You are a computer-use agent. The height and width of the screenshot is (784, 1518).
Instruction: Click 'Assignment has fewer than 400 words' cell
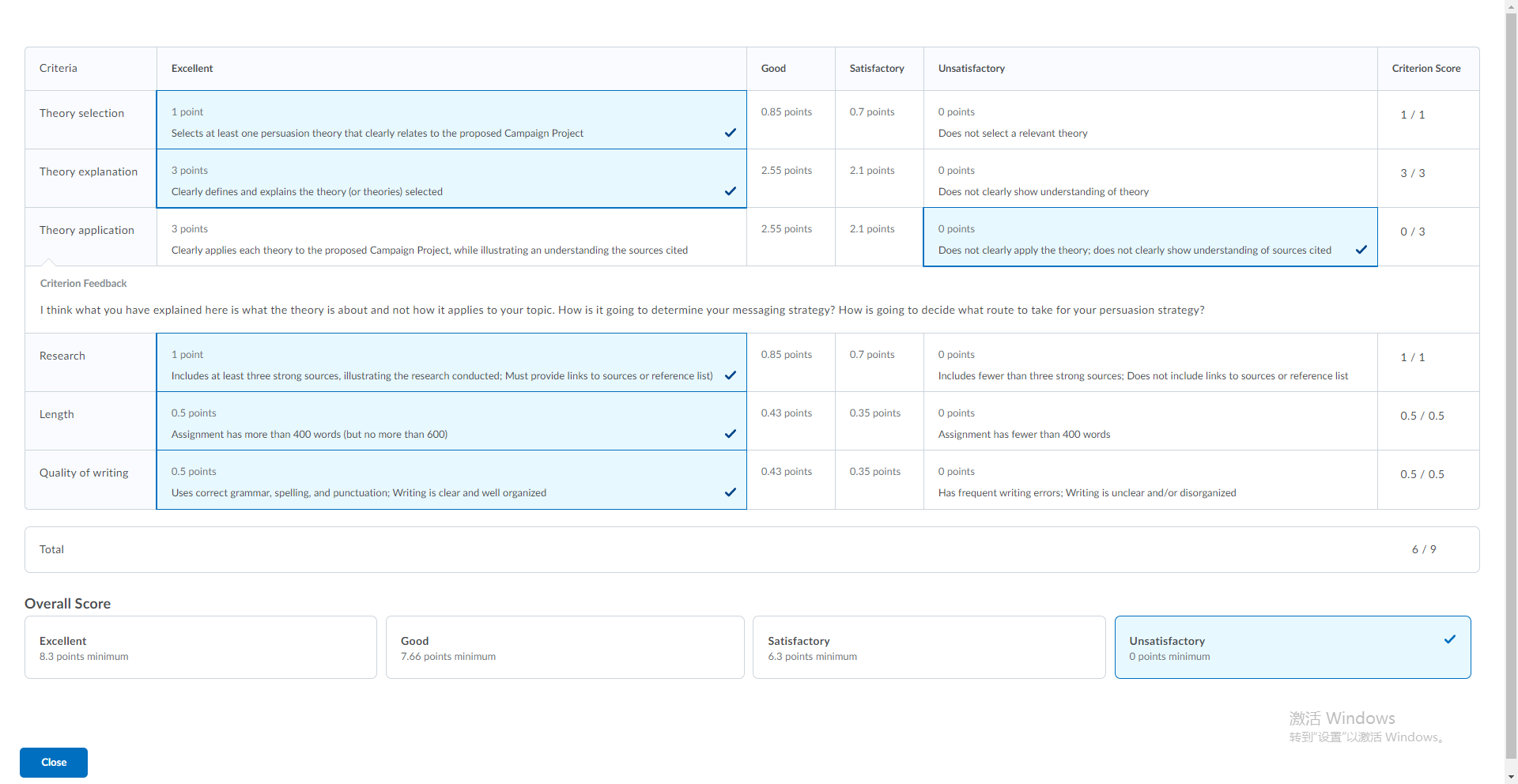(1150, 421)
